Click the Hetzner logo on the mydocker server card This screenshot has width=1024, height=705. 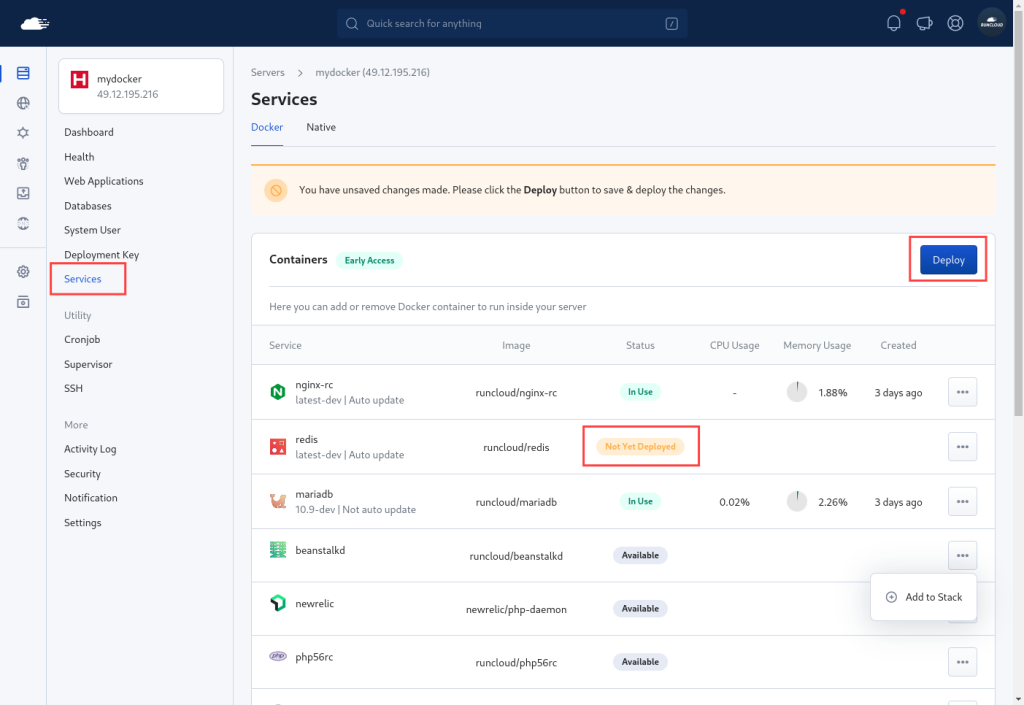(80, 80)
